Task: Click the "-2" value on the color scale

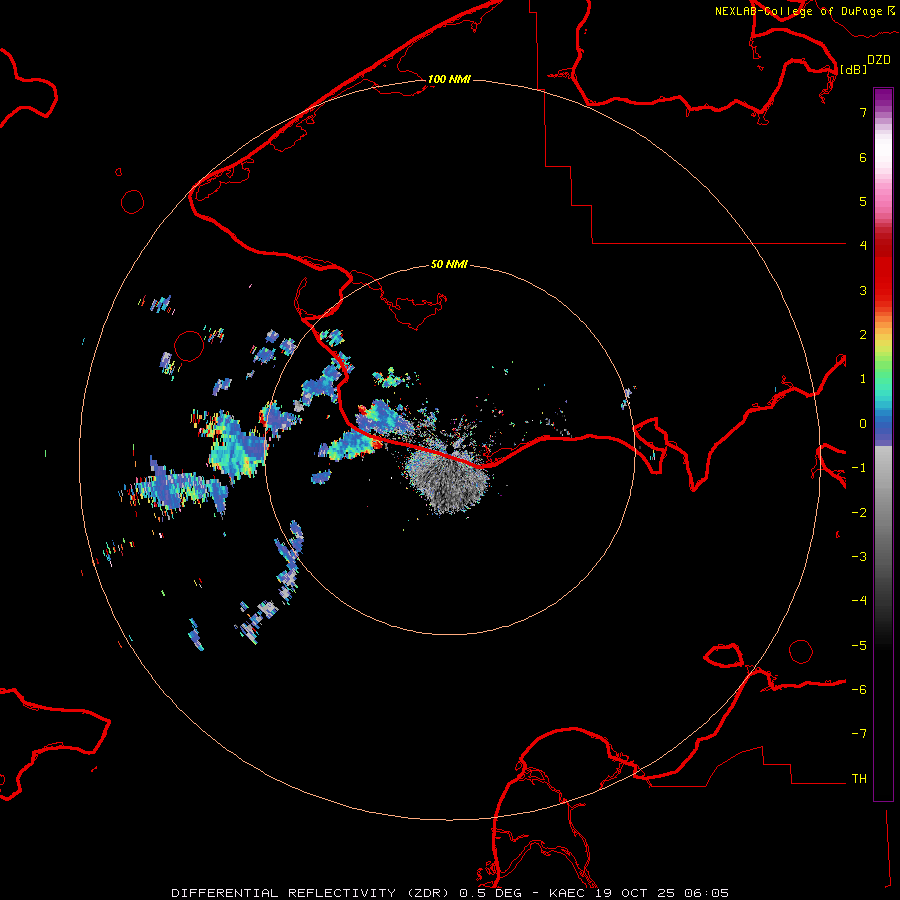Action: (859, 513)
